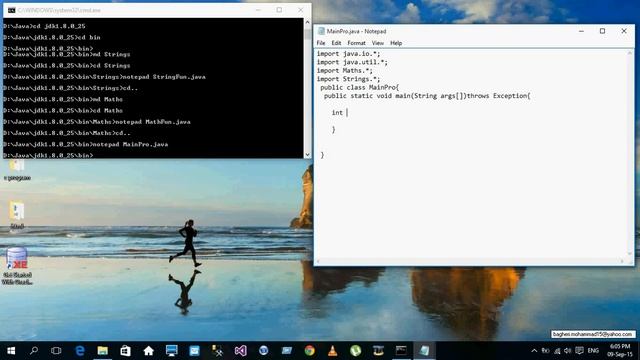
Task: Open Notepad's File menu
Action: (x=321, y=43)
